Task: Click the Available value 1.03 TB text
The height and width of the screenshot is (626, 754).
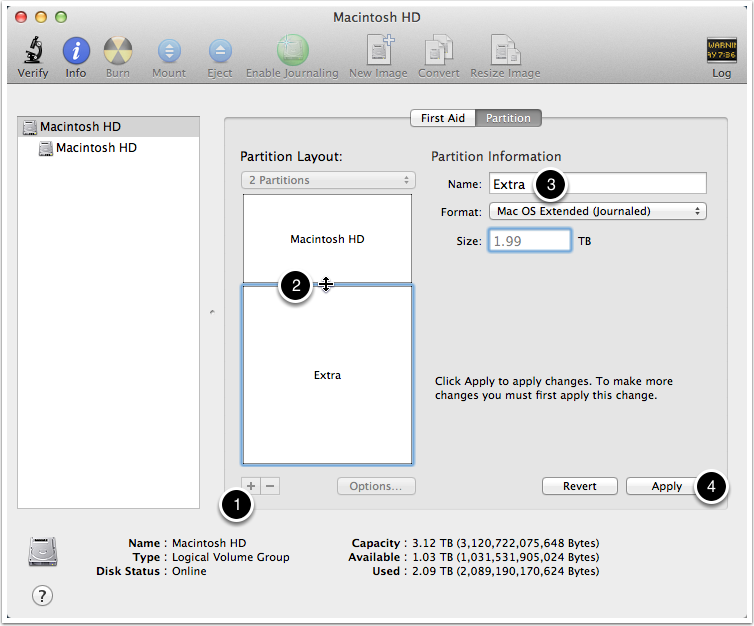Action: pyautogui.click(x=505, y=557)
